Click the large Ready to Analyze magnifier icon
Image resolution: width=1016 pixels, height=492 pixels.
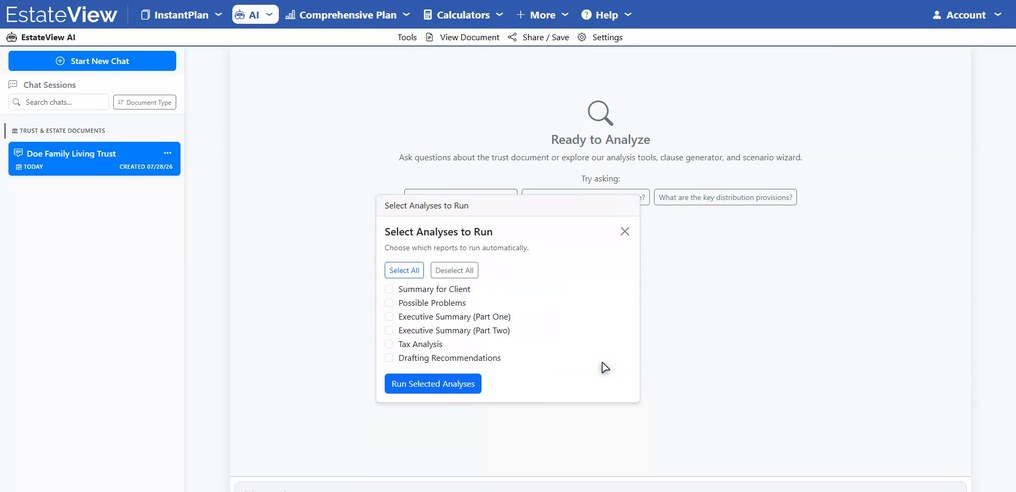[x=600, y=113]
